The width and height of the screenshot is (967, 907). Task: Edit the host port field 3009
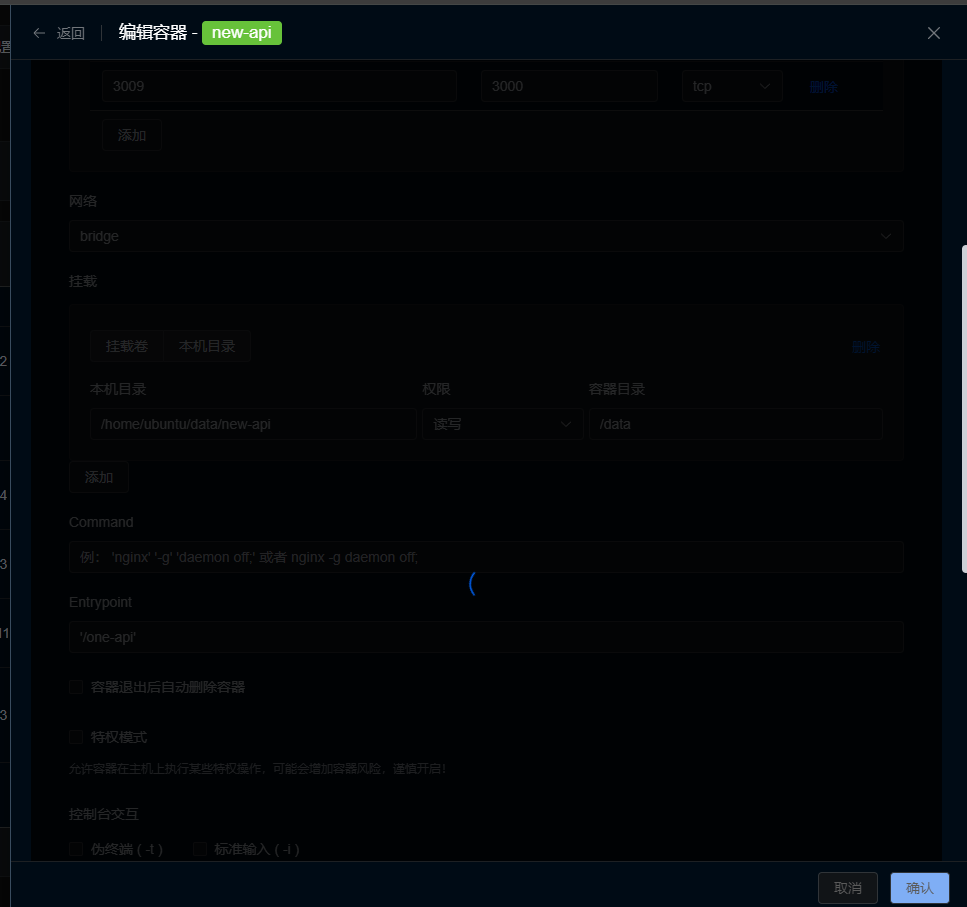coord(279,86)
